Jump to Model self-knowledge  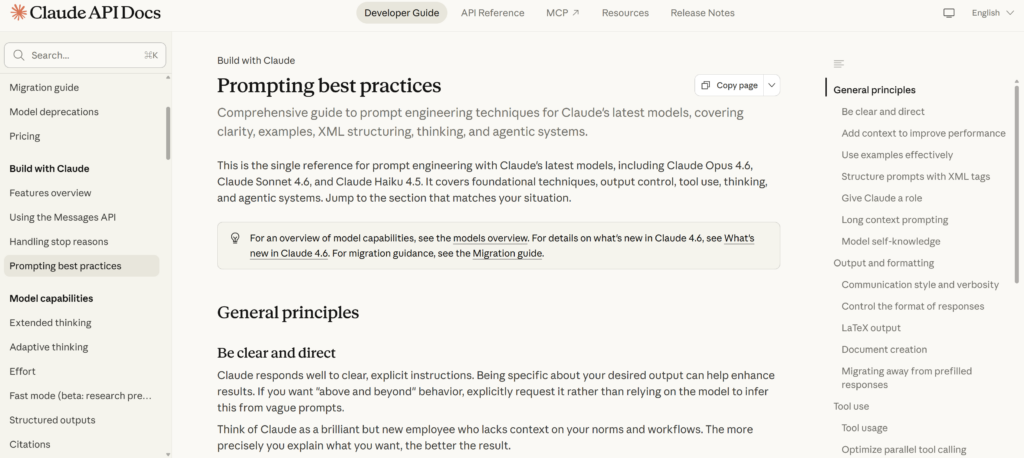click(891, 242)
